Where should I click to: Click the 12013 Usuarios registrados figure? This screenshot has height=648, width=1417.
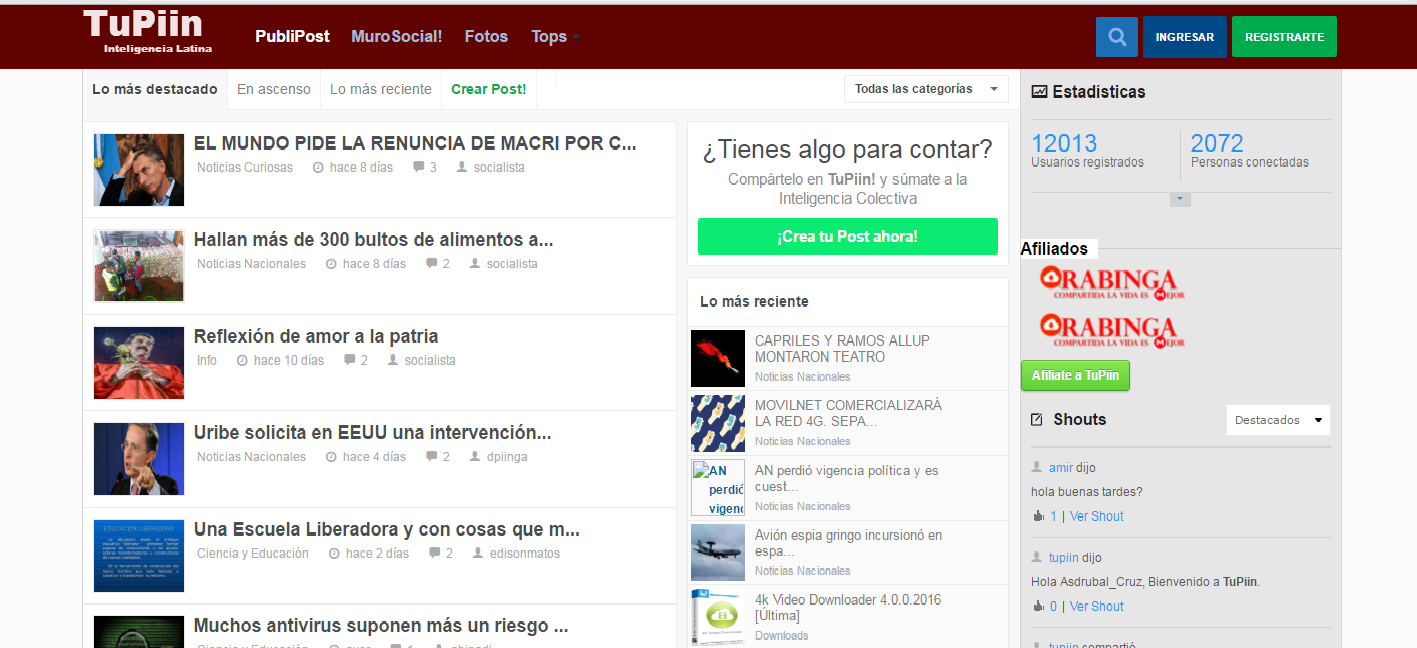1064,143
